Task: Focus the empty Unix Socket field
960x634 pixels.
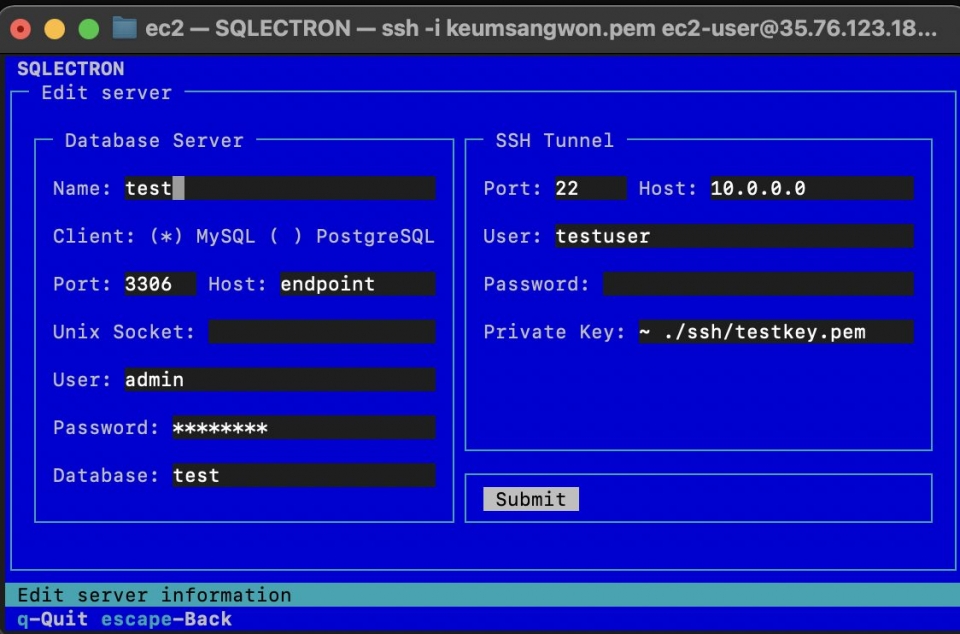Action: 321,332
